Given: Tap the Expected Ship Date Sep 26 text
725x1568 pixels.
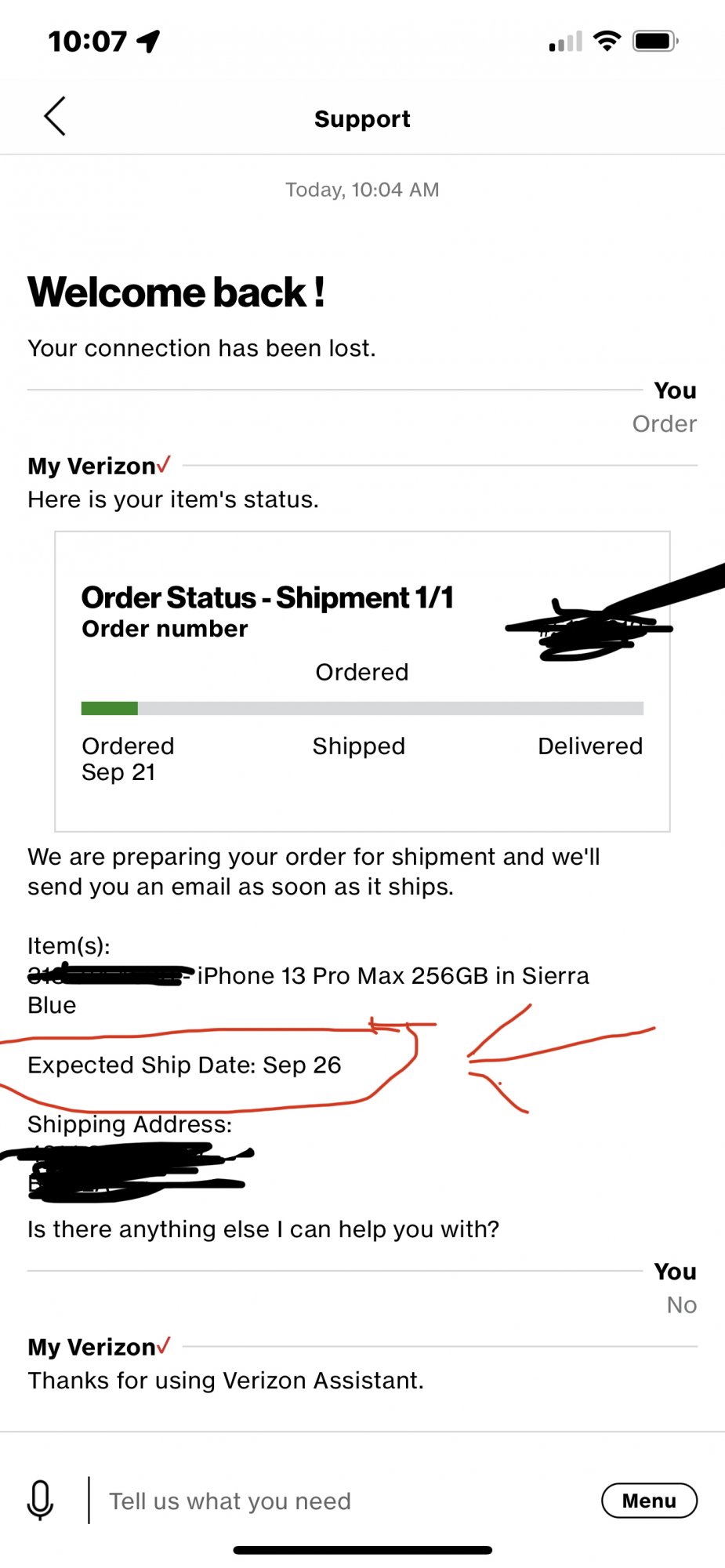Looking at the screenshot, I should point(184,1065).
